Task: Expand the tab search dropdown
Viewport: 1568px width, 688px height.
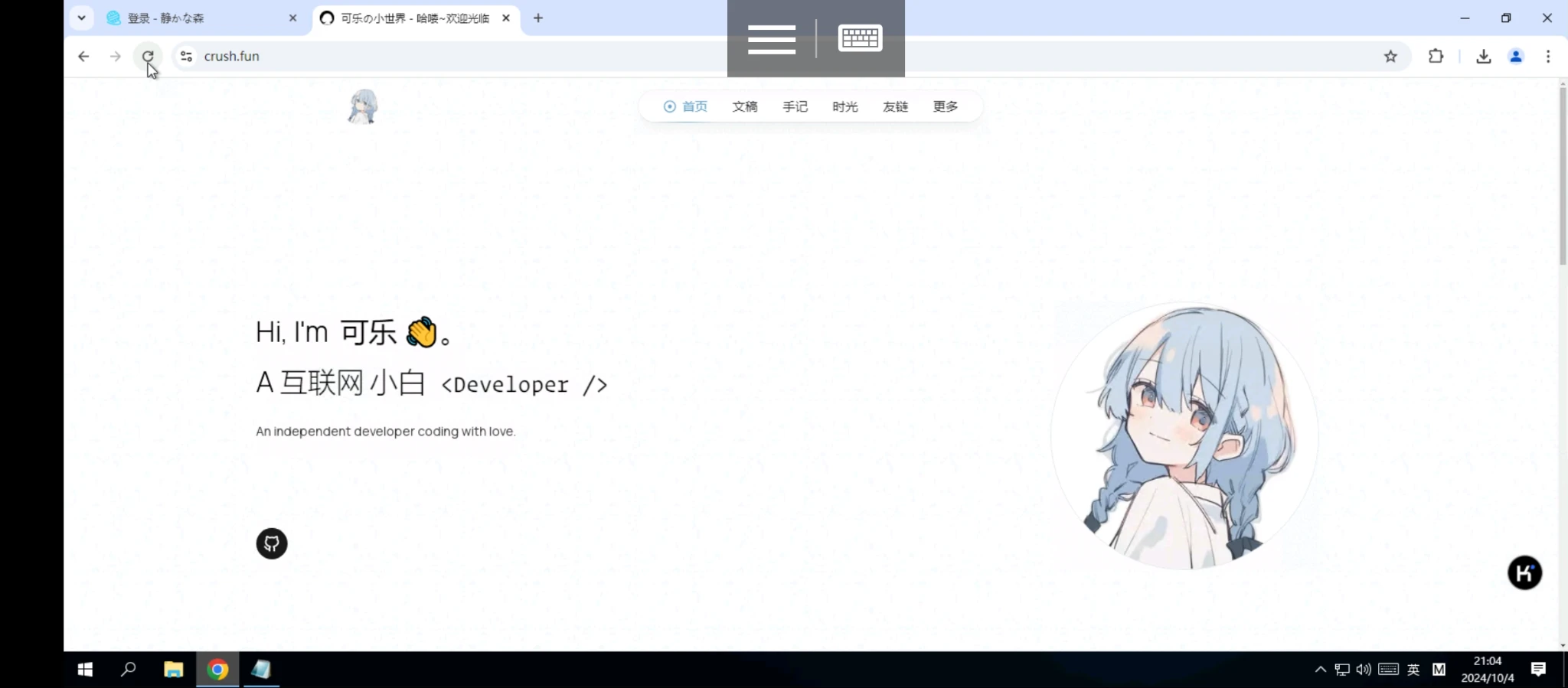Action: coord(81,18)
